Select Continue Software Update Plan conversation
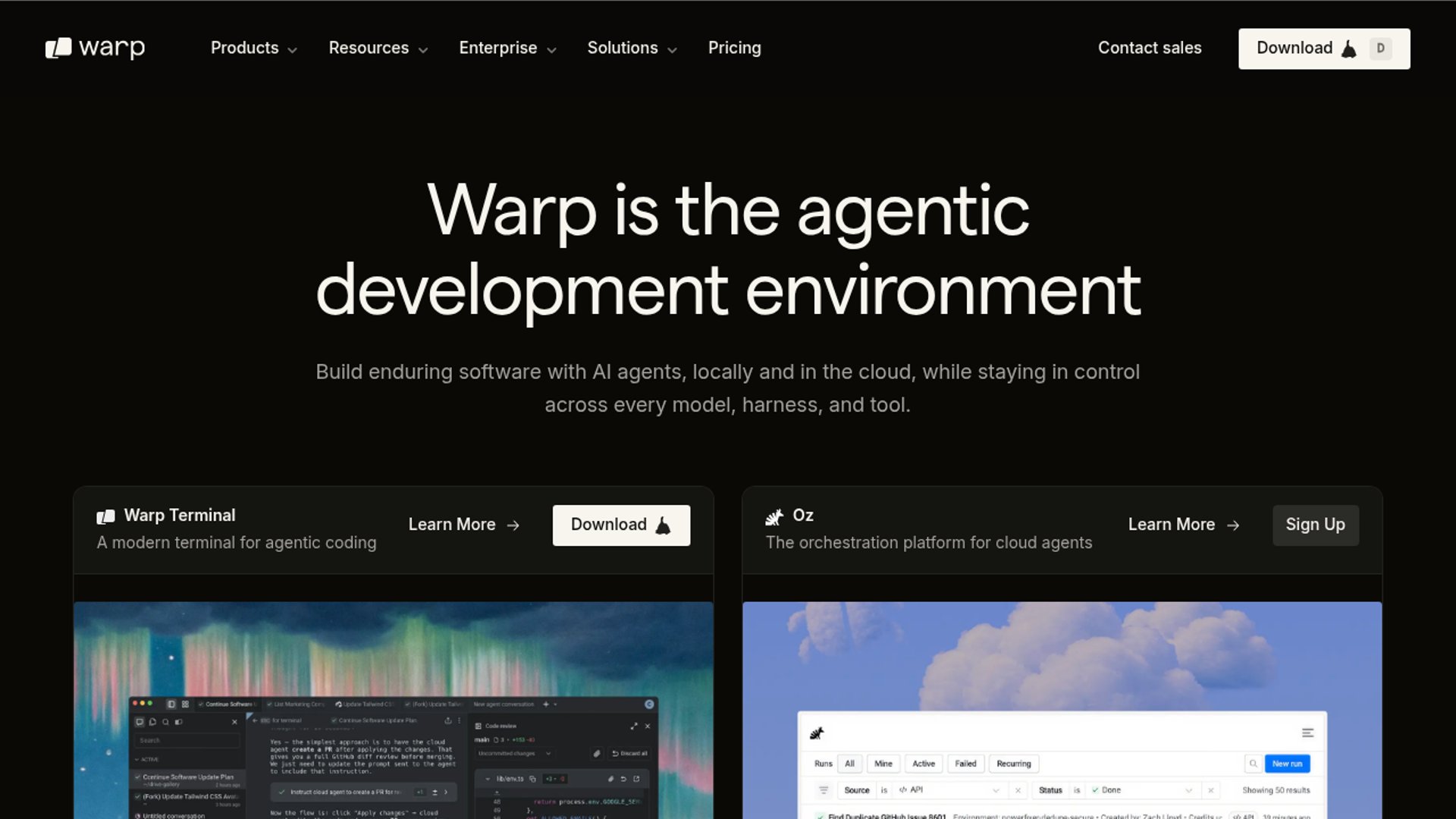1456x819 pixels. (187, 780)
